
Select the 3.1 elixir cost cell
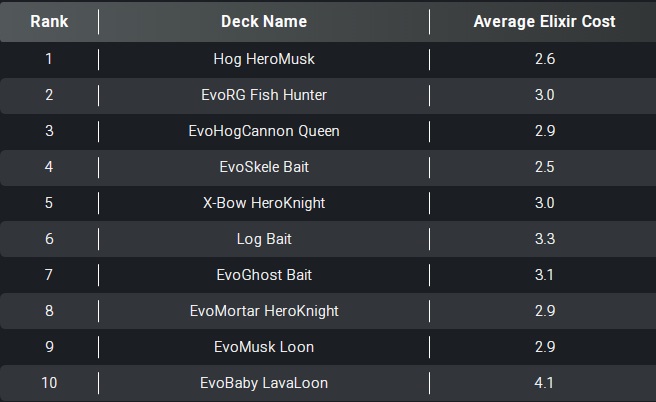click(544, 275)
